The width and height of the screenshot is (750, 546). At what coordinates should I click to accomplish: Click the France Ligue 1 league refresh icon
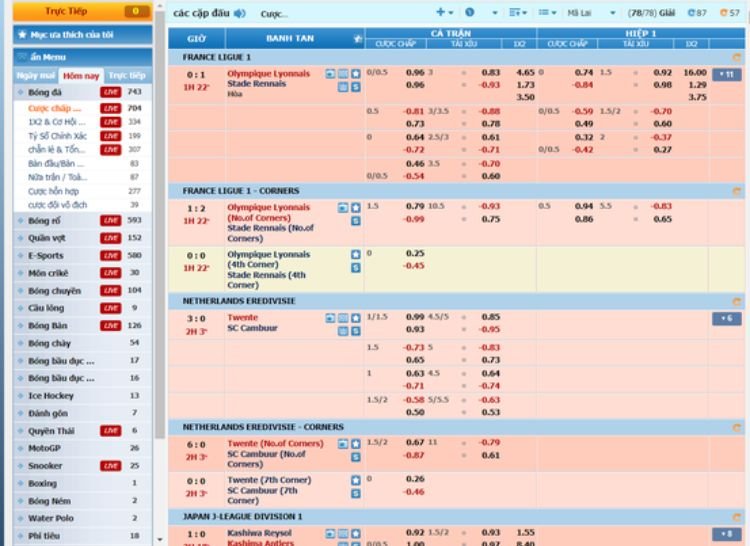coord(737,57)
